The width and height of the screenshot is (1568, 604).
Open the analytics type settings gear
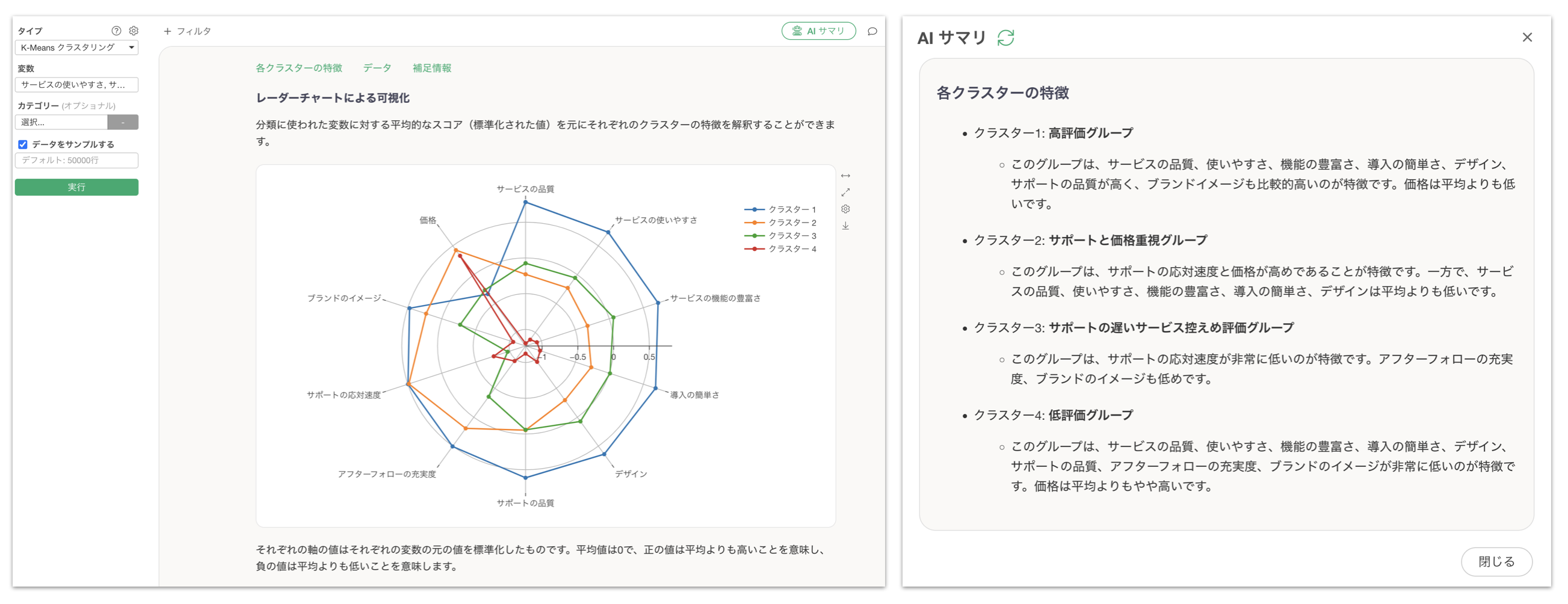(134, 31)
